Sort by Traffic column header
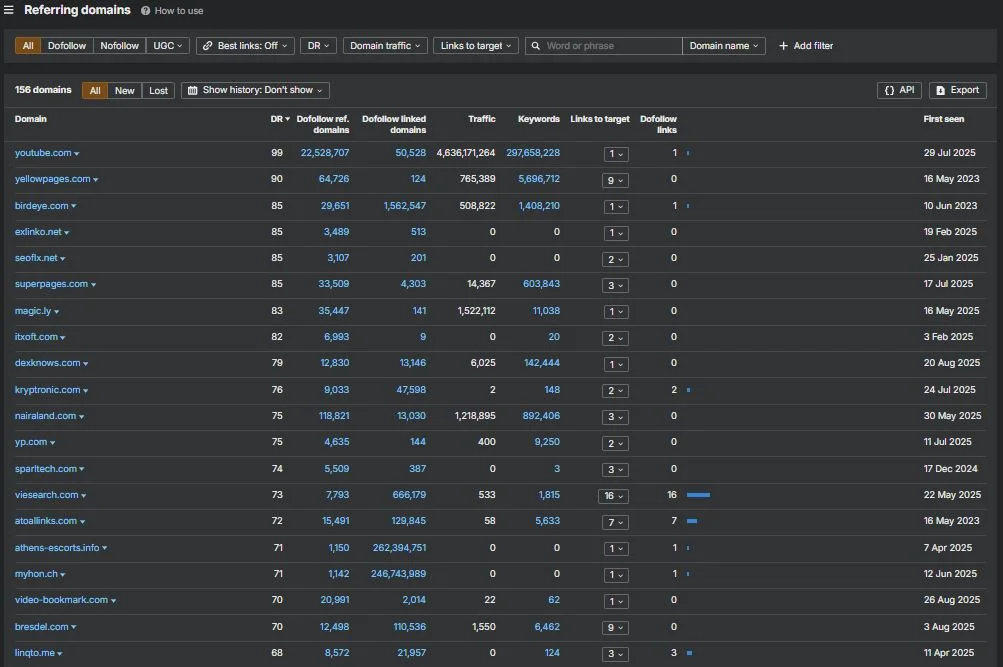Image resolution: width=1003 pixels, height=667 pixels. click(482, 119)
